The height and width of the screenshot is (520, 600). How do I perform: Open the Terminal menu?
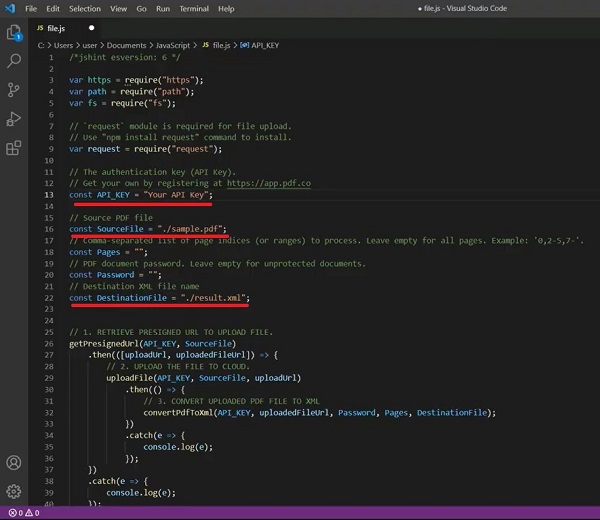[x=194, y=8]
